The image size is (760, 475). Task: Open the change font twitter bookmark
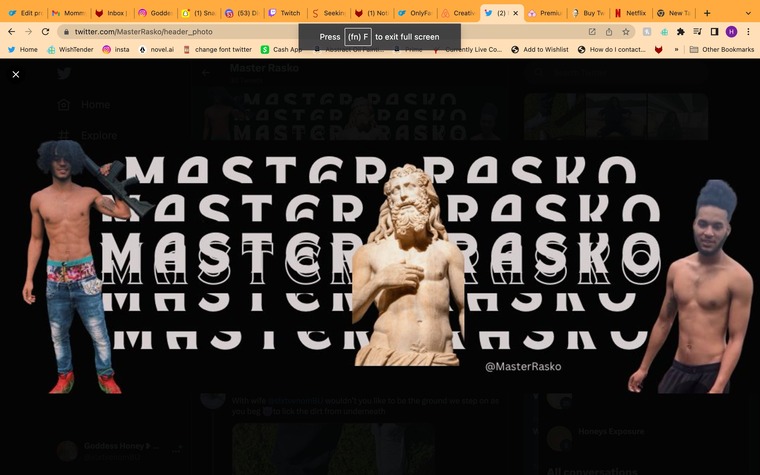(218, 49)
